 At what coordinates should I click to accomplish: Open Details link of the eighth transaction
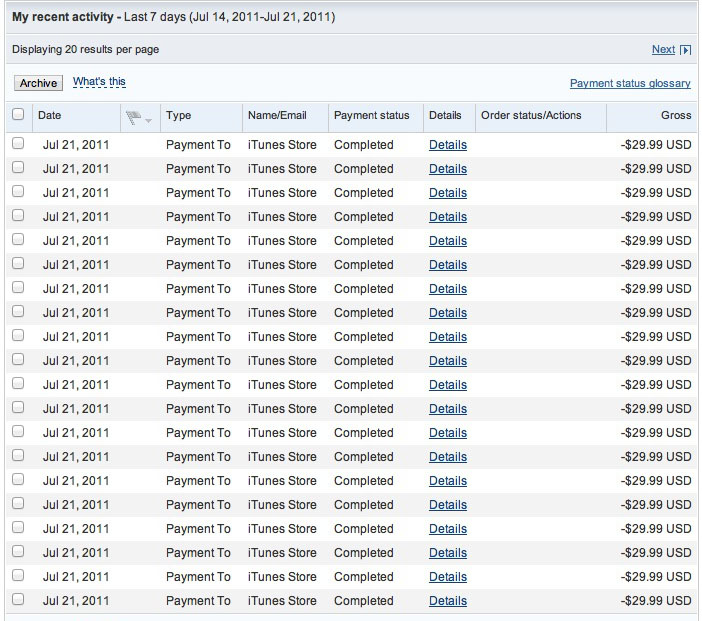point(448,313)
